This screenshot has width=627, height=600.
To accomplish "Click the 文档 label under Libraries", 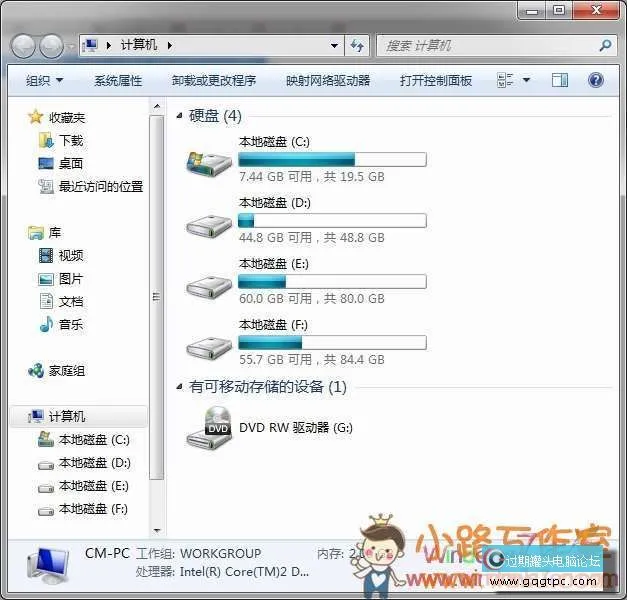I will coord(71,302).
